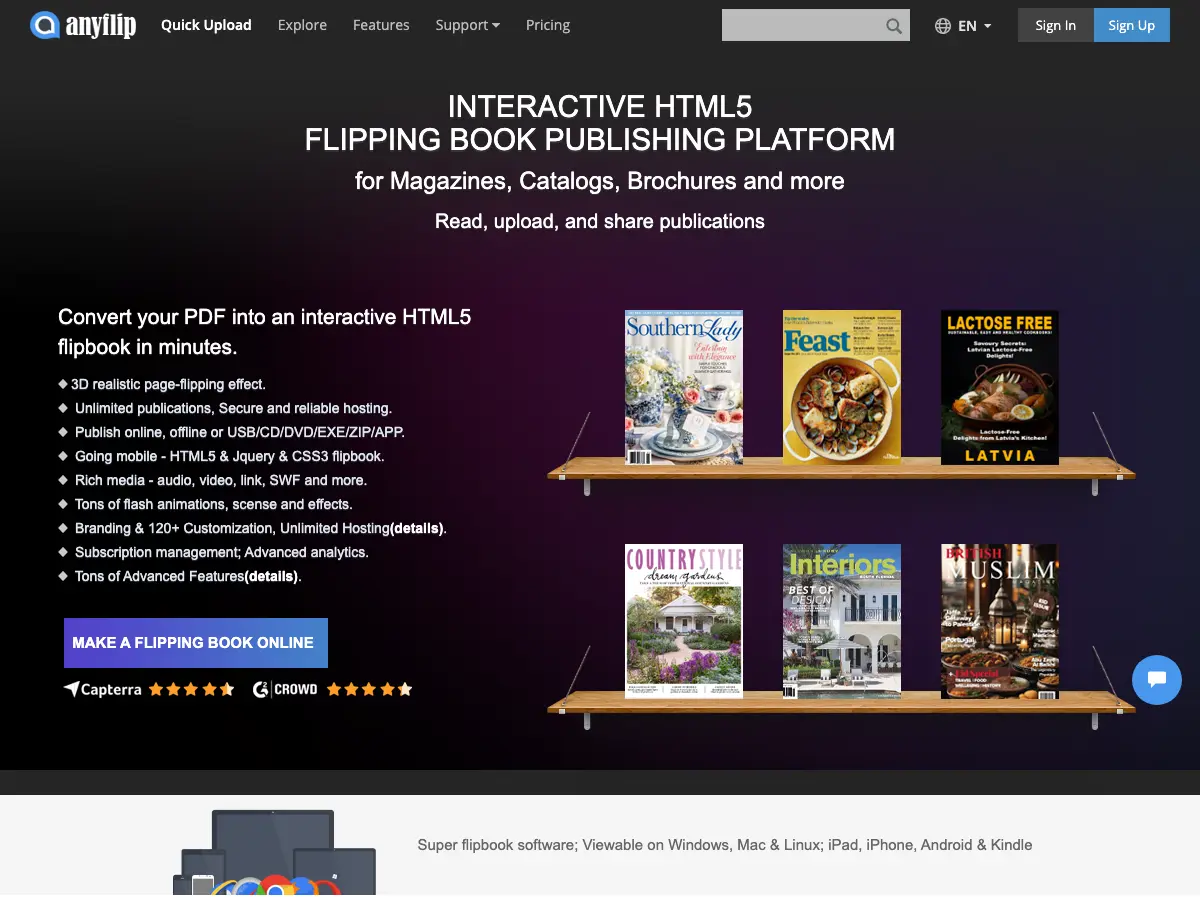Open details link for Advanced Features
Image resolution: width=1200 pixels, height=900 pixels.
pos(271,576)
